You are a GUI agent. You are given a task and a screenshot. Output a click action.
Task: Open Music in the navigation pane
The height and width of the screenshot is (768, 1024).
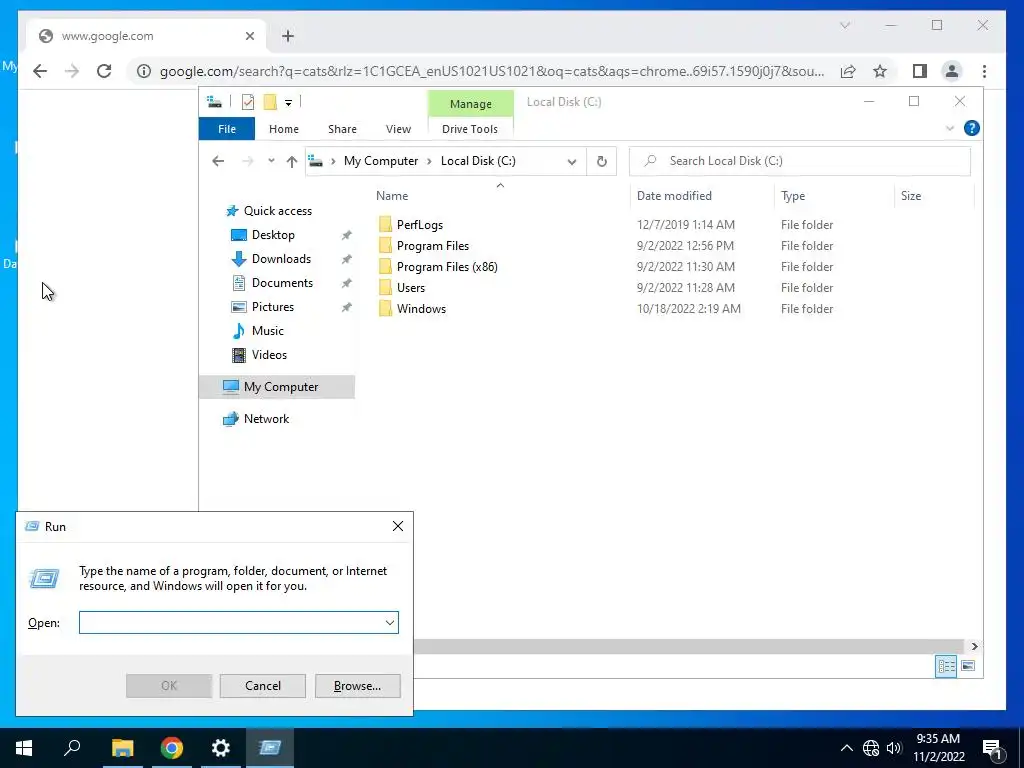point(268,331)
